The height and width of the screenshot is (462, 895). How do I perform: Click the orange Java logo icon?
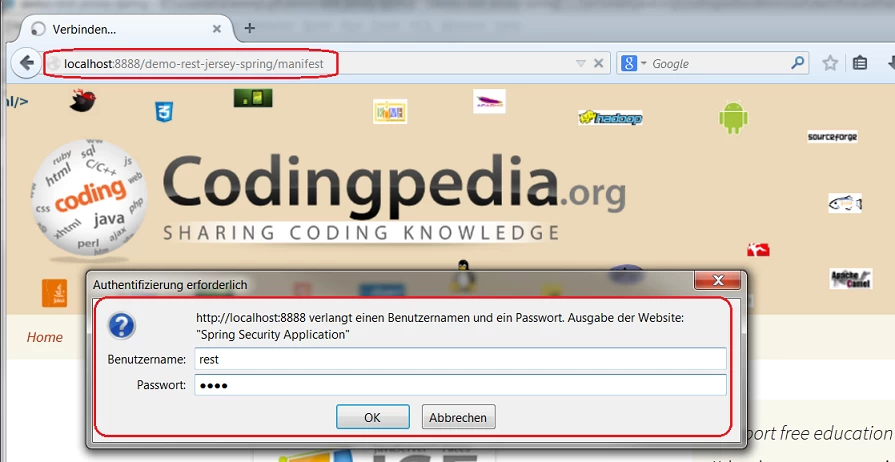(54, 293)
